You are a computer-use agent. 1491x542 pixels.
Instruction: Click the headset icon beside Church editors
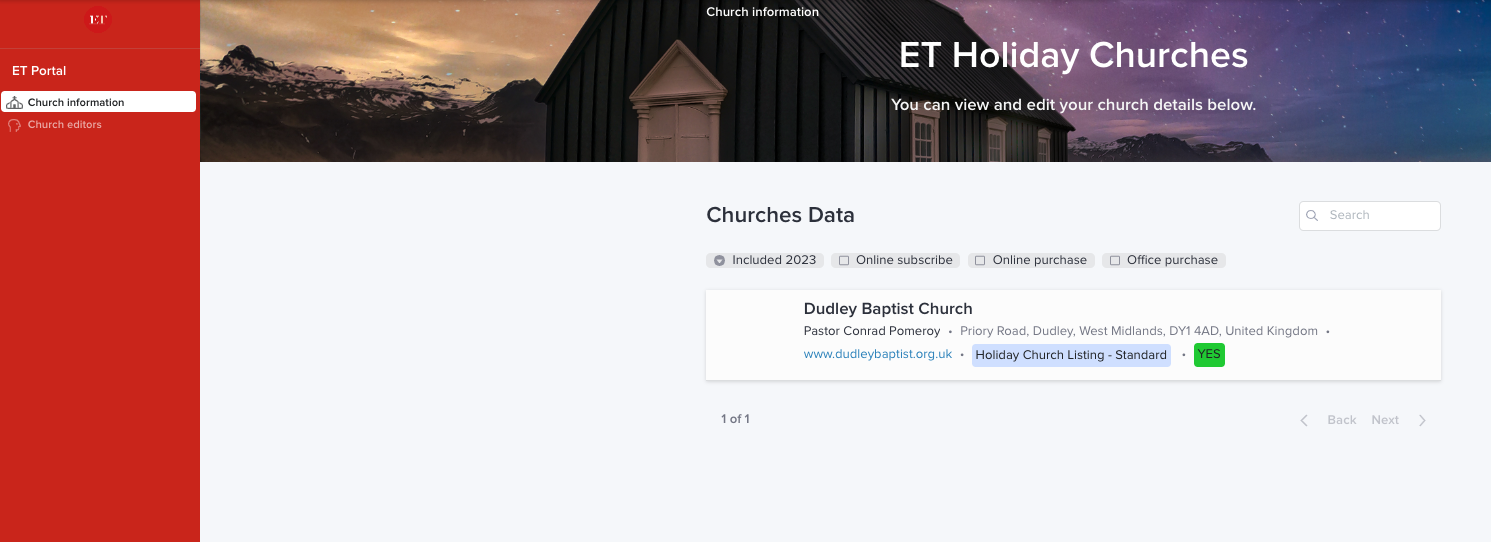pos(14,125)
